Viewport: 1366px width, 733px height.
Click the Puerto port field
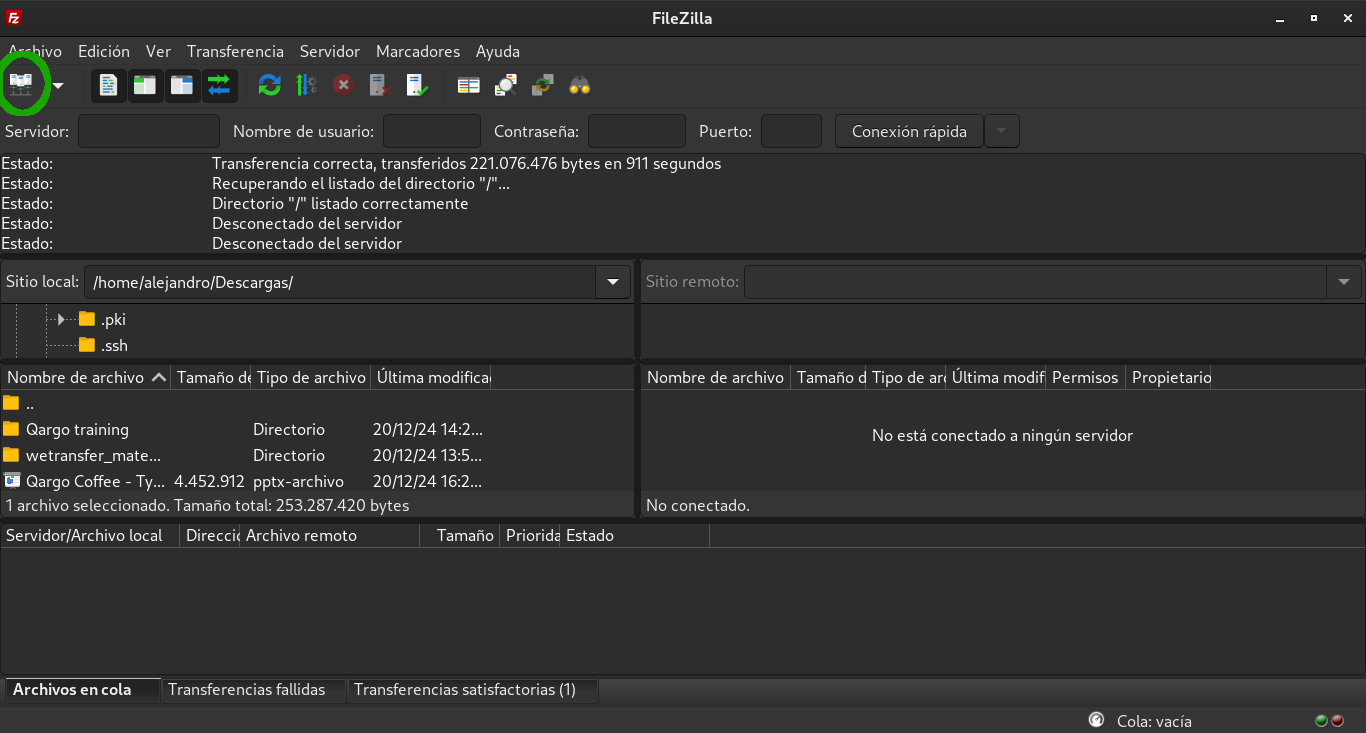[791, 131]
